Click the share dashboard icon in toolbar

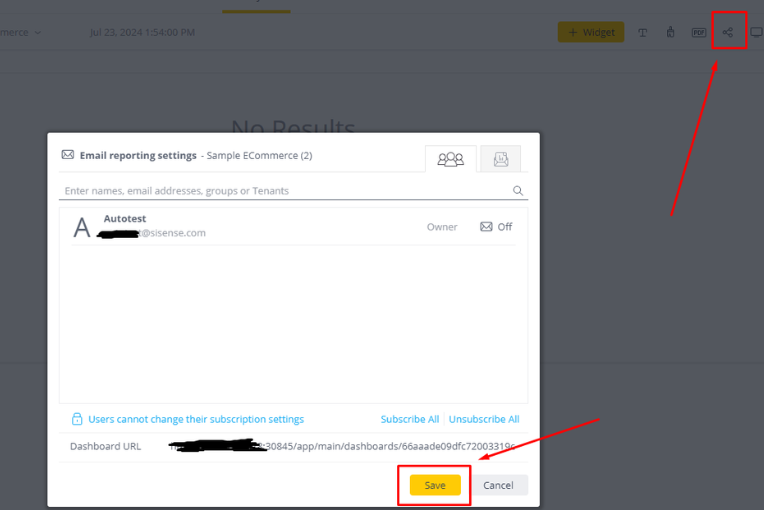(x=728, y=32)
